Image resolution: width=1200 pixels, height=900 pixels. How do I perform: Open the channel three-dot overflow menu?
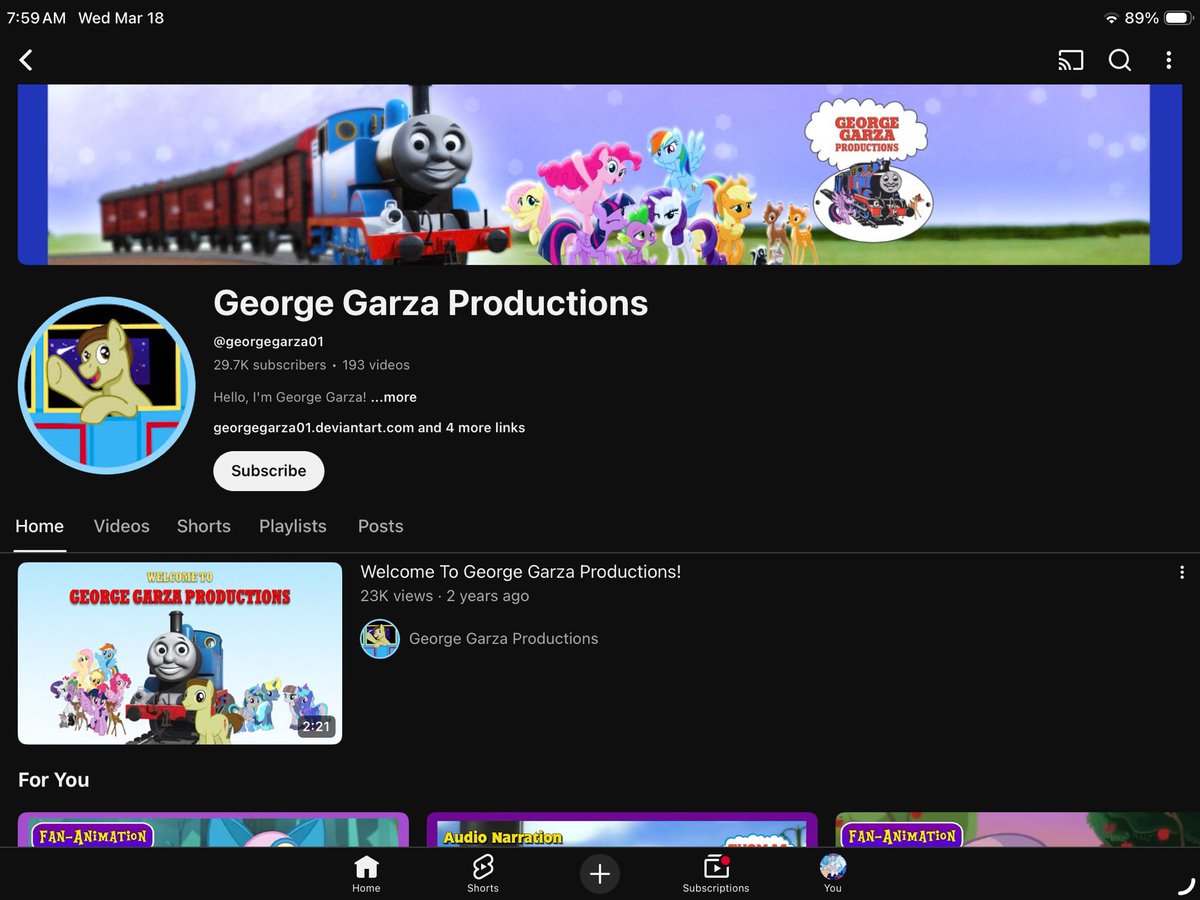[x=1168, y=60]
